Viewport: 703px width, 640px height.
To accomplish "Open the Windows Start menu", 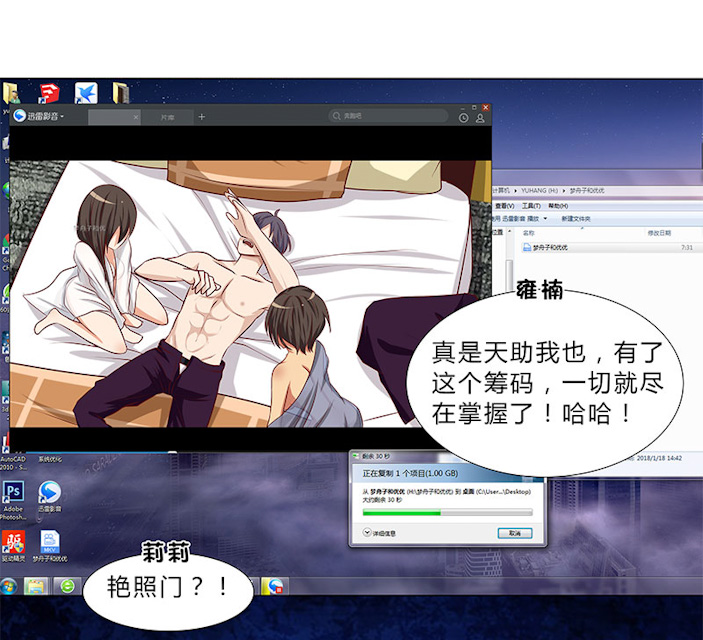I will tap(8, 586).
